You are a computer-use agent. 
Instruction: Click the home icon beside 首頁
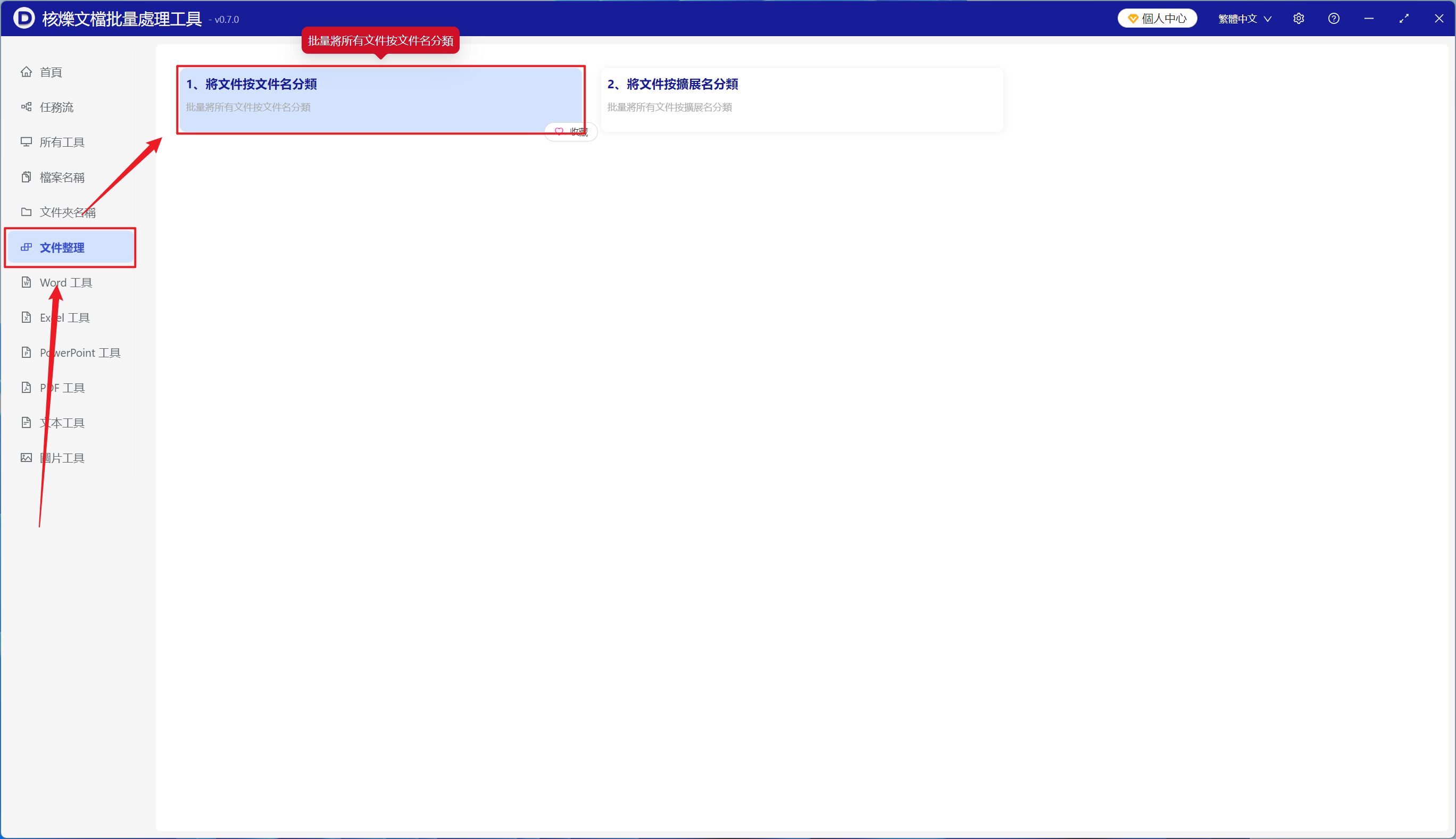pyautogui.click(x=26, y=72)
